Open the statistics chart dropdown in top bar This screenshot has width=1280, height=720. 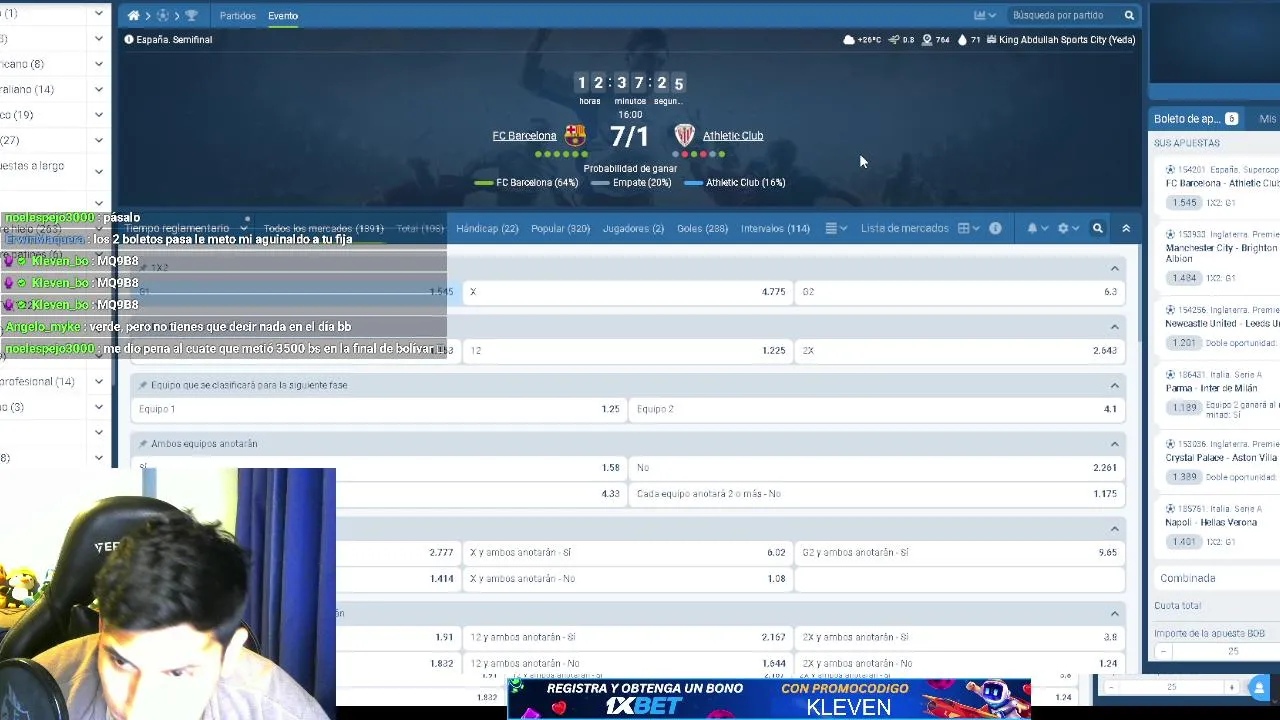pos(985,16)
